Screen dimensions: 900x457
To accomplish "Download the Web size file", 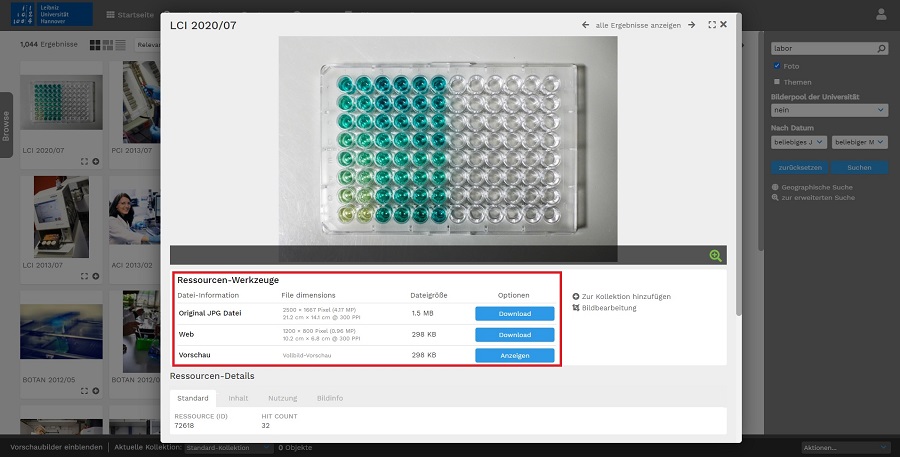I will (515, 335).
